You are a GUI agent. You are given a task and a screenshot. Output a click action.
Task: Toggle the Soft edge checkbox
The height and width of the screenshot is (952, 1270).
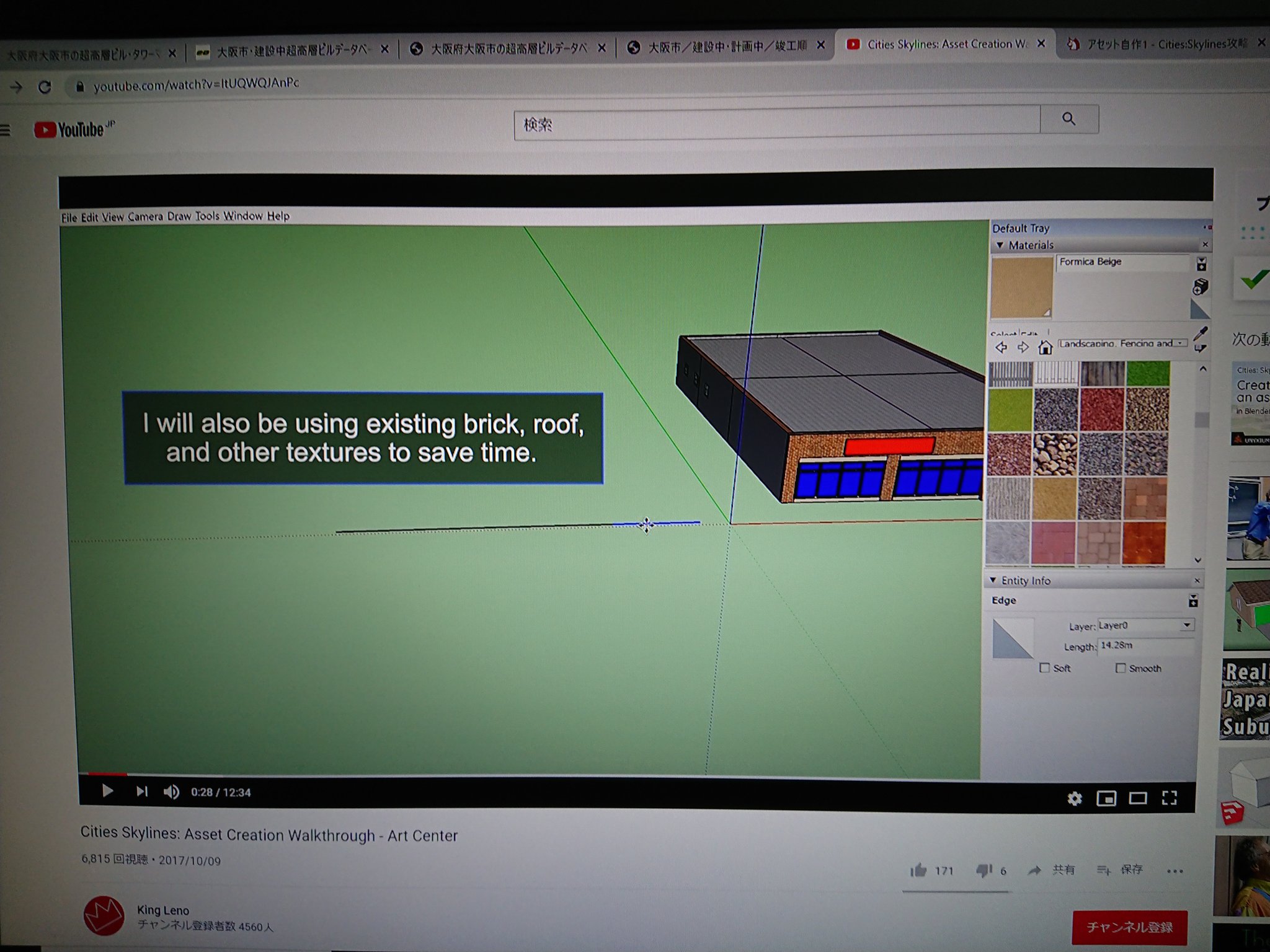(x=1046, y=668)
